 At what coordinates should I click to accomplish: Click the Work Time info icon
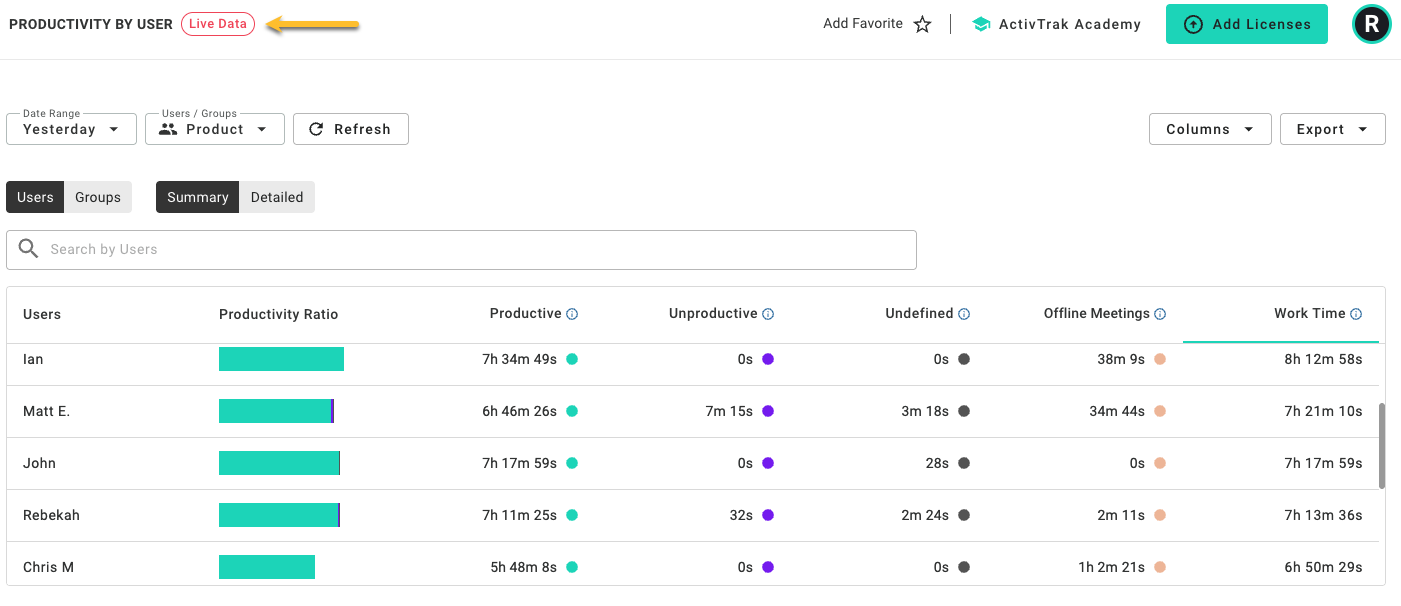point(1356,314)
